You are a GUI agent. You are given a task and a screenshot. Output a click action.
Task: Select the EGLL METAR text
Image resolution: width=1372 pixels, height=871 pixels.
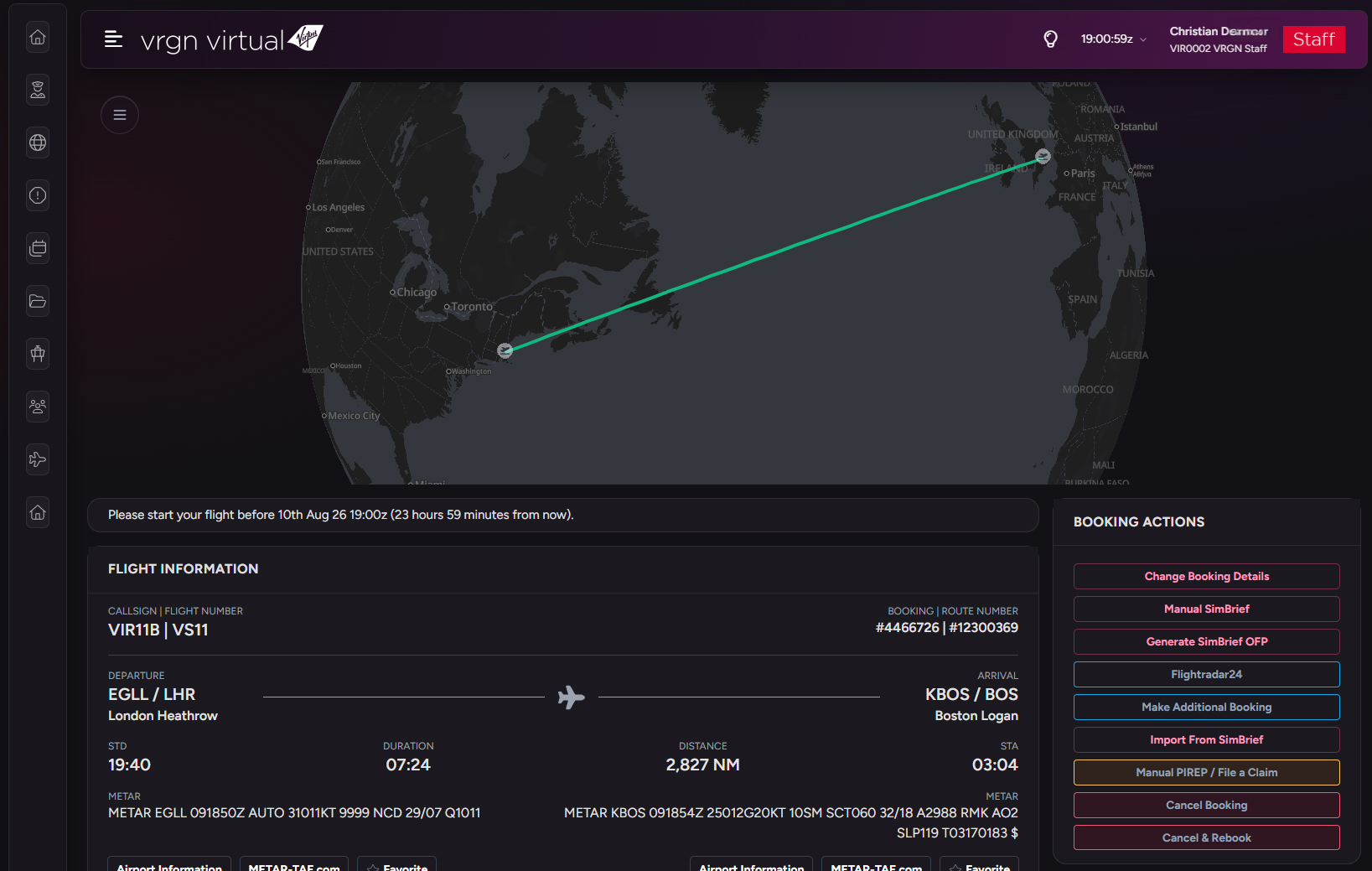pyautogui.click(x=294, y=812)
